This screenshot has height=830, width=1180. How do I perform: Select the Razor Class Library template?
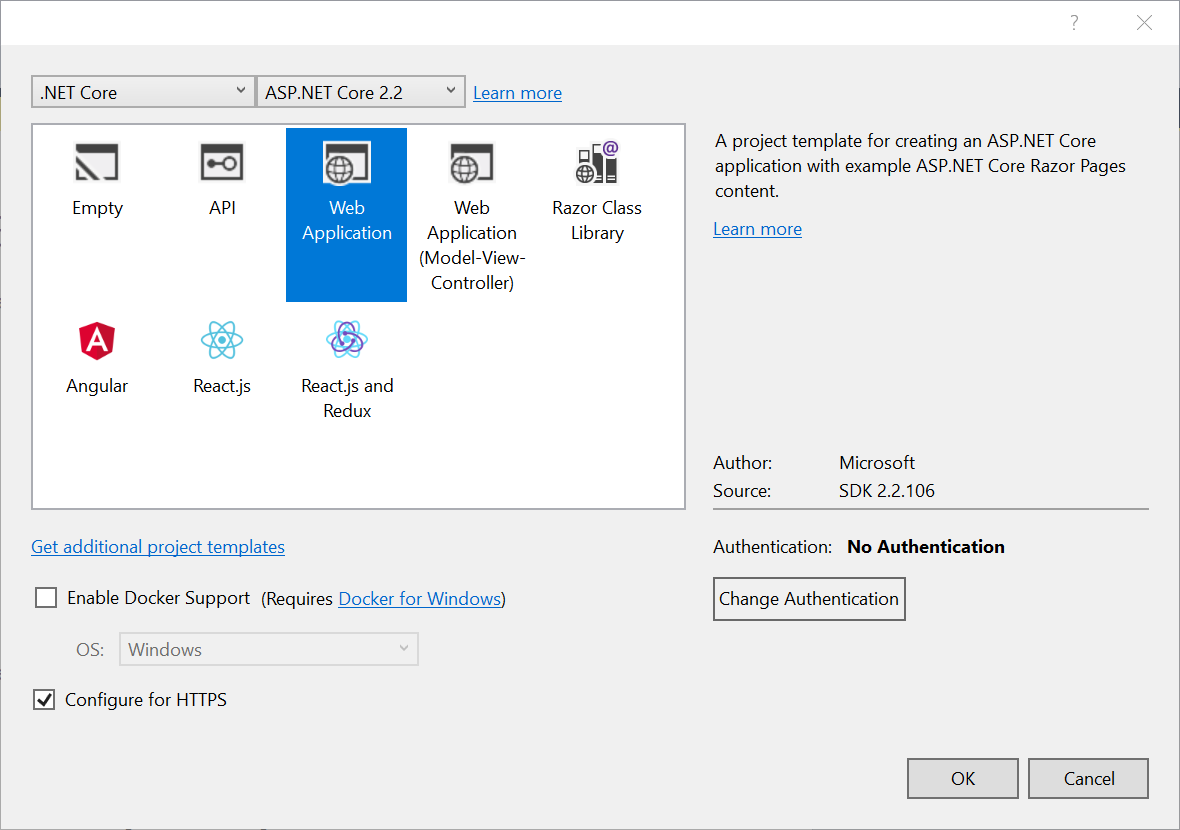point(597,214)
